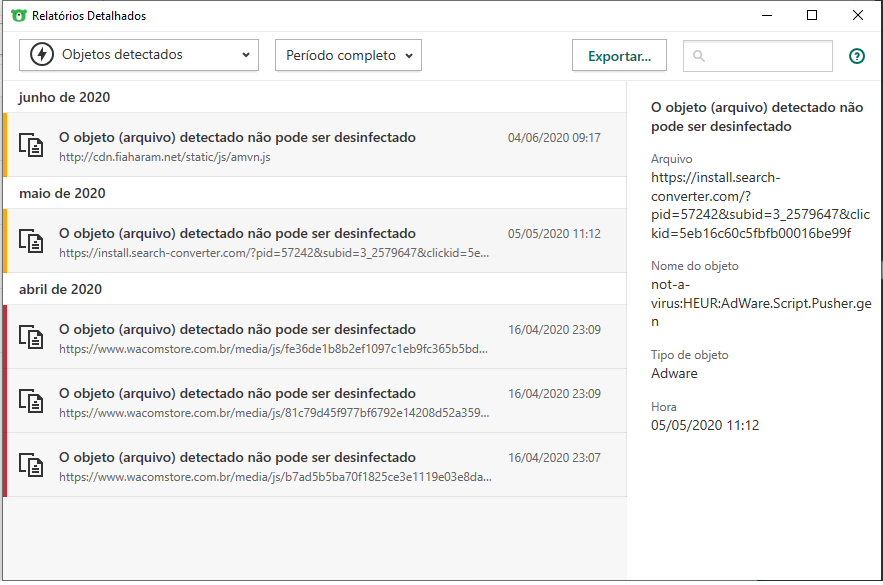This screenshot has width=883, height=585.
Task: Maximize the Relatórios Detalhados window
Action: [812, 16]
